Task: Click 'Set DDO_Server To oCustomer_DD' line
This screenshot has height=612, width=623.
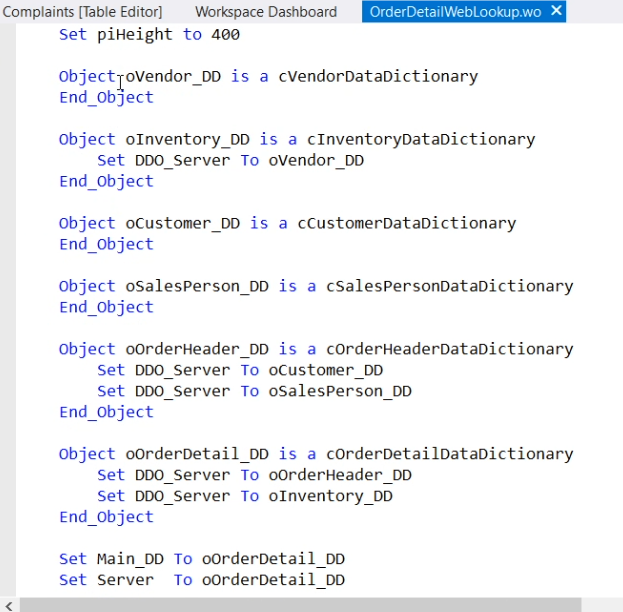Action: tap(240, 370)
